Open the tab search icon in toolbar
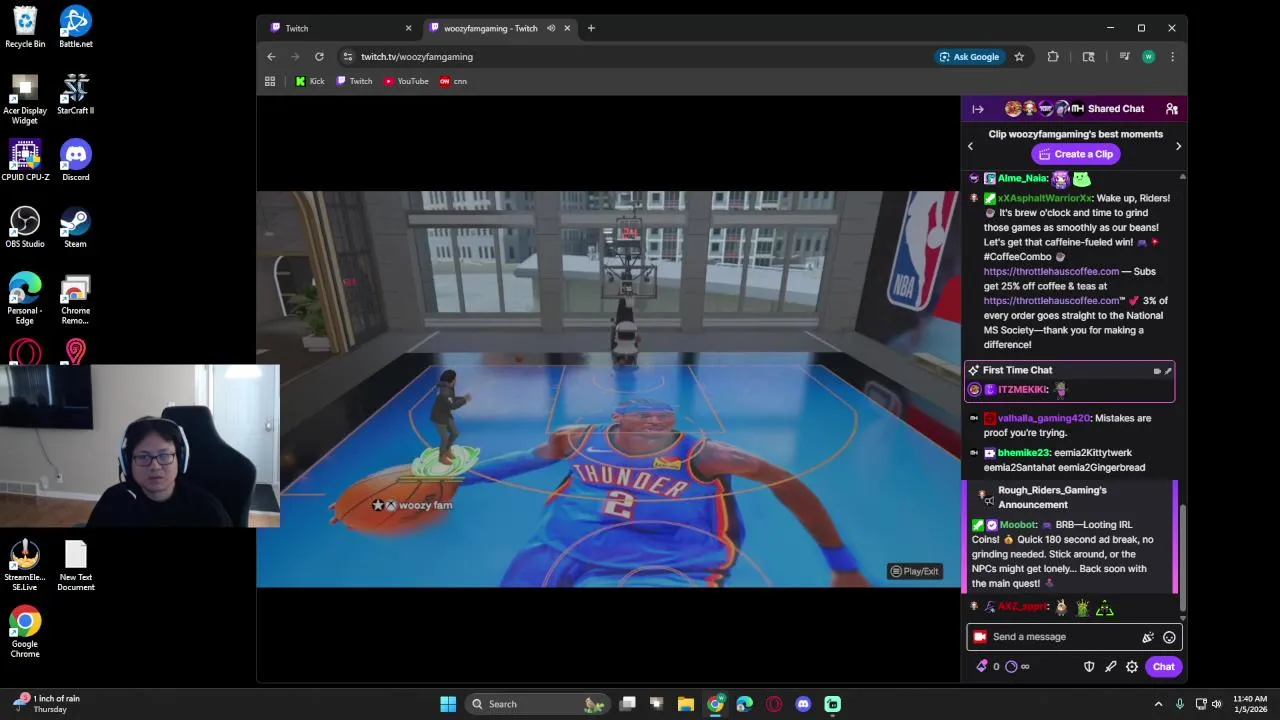Viewport: 1280px width, 720px height. pyautogui.click(x=1089, y=57)
